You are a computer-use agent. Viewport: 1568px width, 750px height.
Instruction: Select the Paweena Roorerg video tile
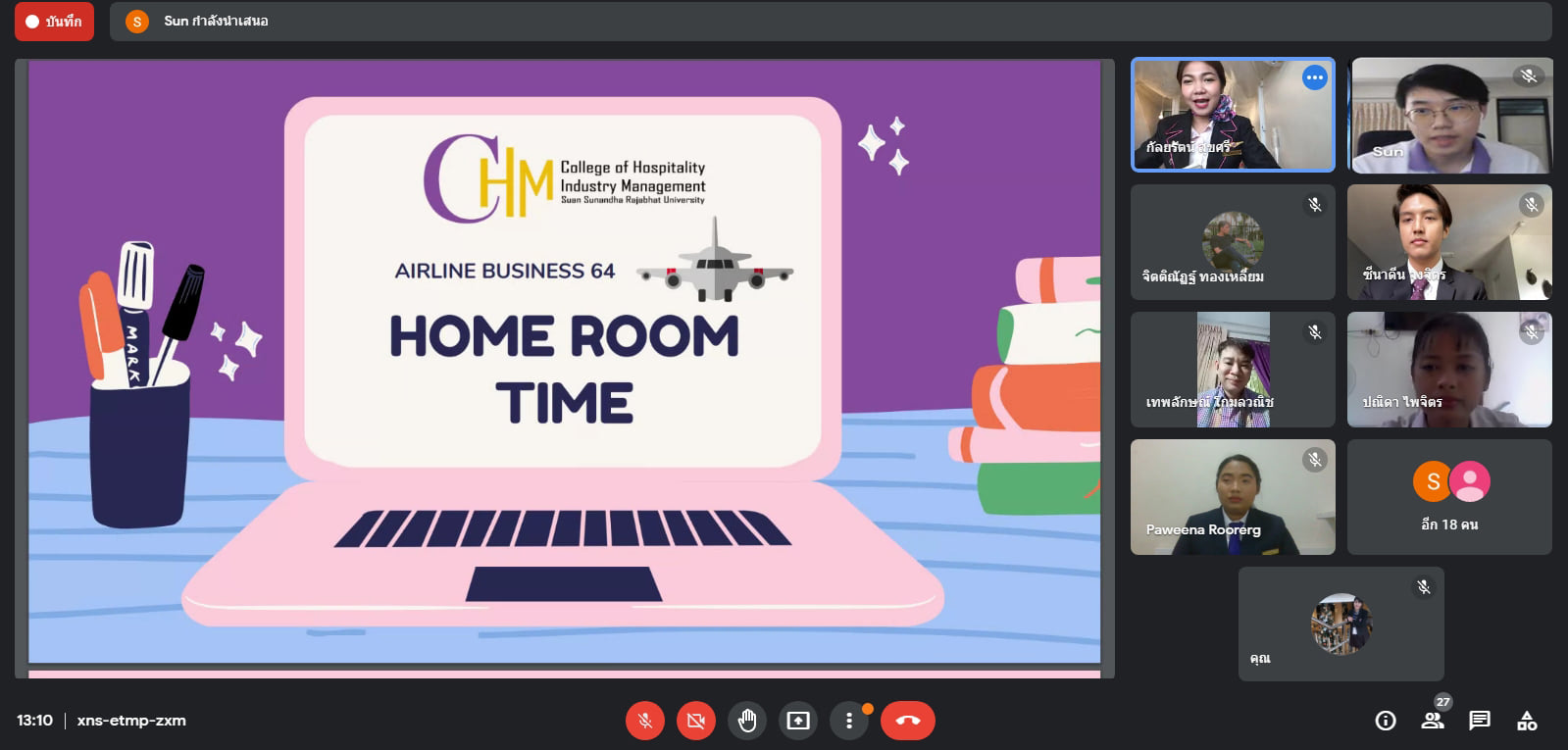coord(1233,497)
